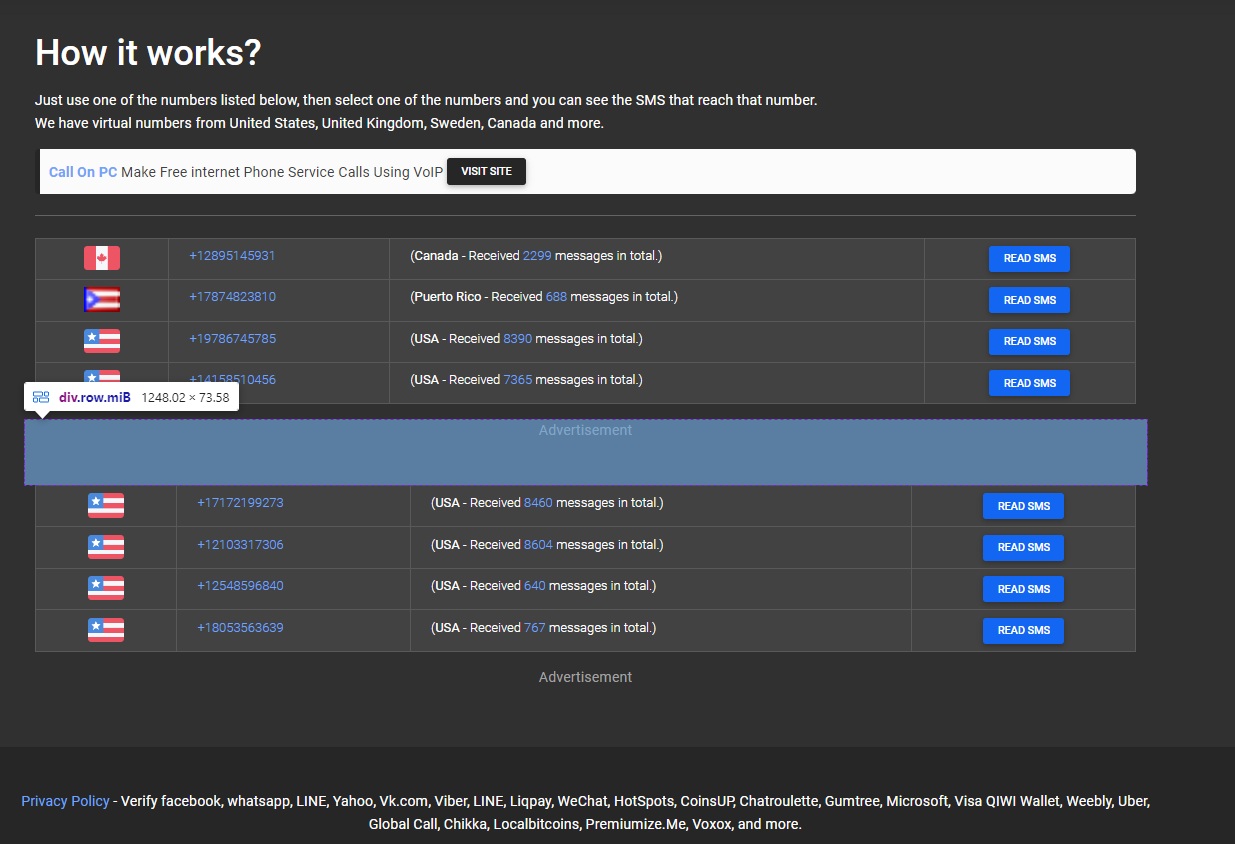
Task: Click READ SMS for the Canada number
Action: tap(1029, 258)
